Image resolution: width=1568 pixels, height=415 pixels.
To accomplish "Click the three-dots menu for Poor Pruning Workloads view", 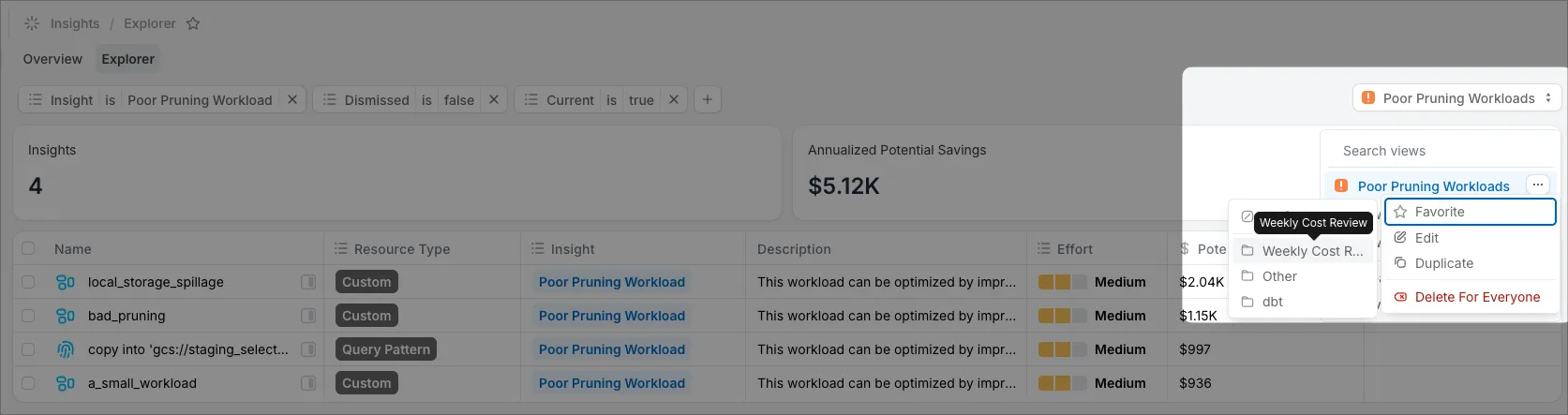I will click(1538, 185).
